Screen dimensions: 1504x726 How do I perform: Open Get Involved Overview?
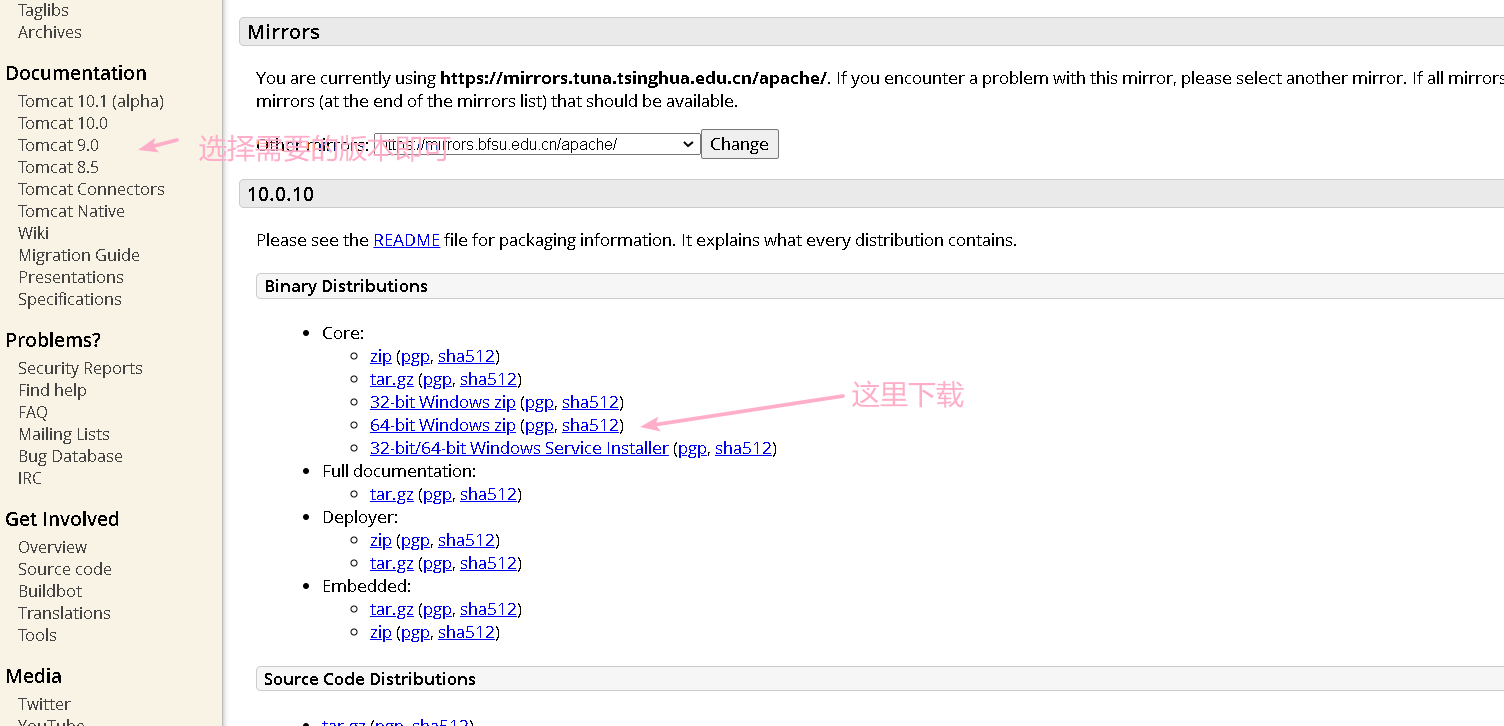tap(52, 547)
